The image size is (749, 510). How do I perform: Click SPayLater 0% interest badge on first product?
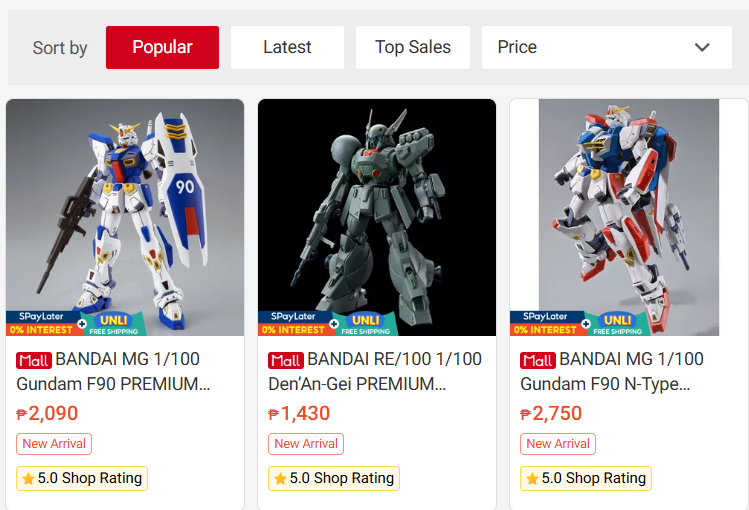point(42,323)
